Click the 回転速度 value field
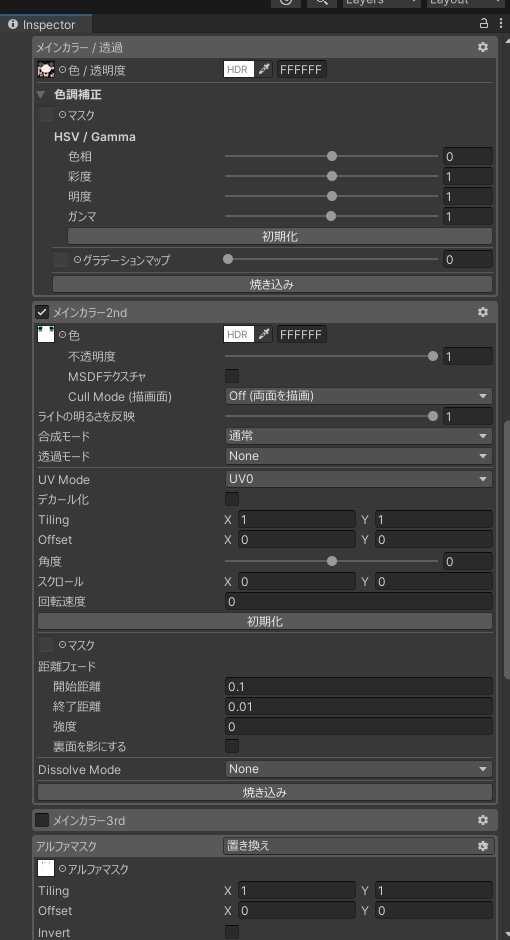This screenshot has height=940, width=510. 358,601
